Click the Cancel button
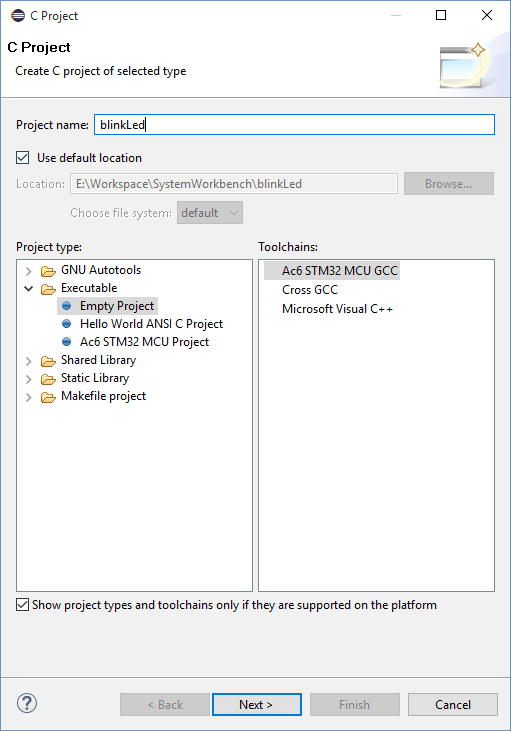 pos(453,704)
